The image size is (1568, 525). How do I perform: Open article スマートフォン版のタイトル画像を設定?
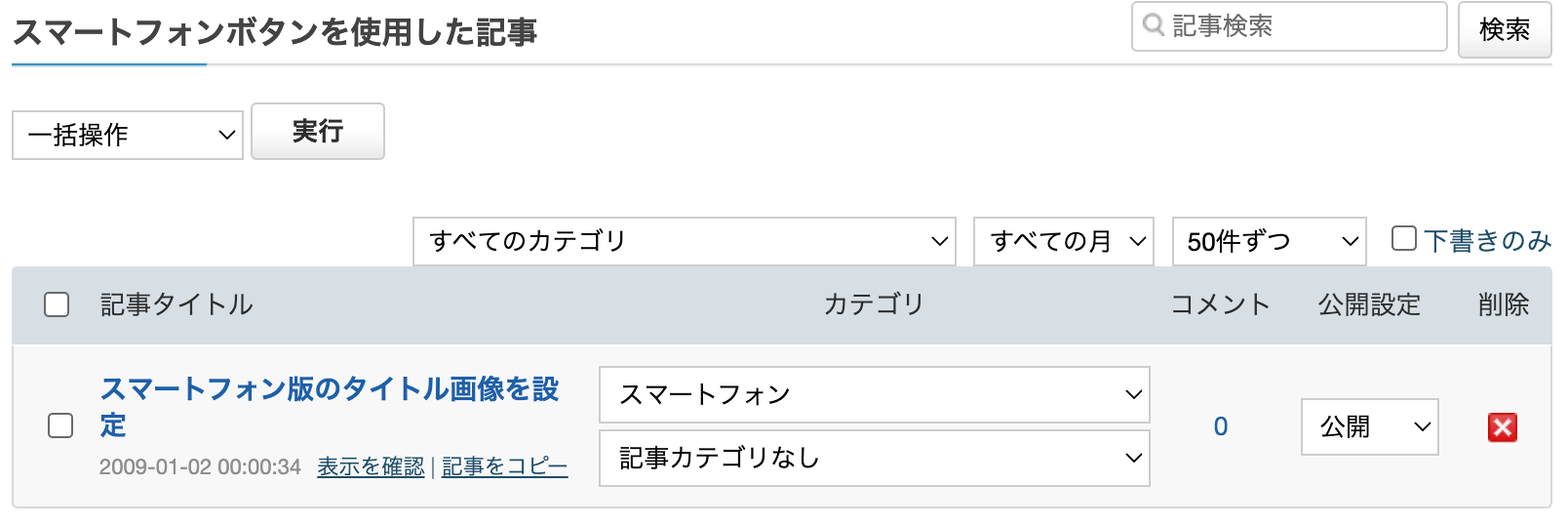point(329,390)
